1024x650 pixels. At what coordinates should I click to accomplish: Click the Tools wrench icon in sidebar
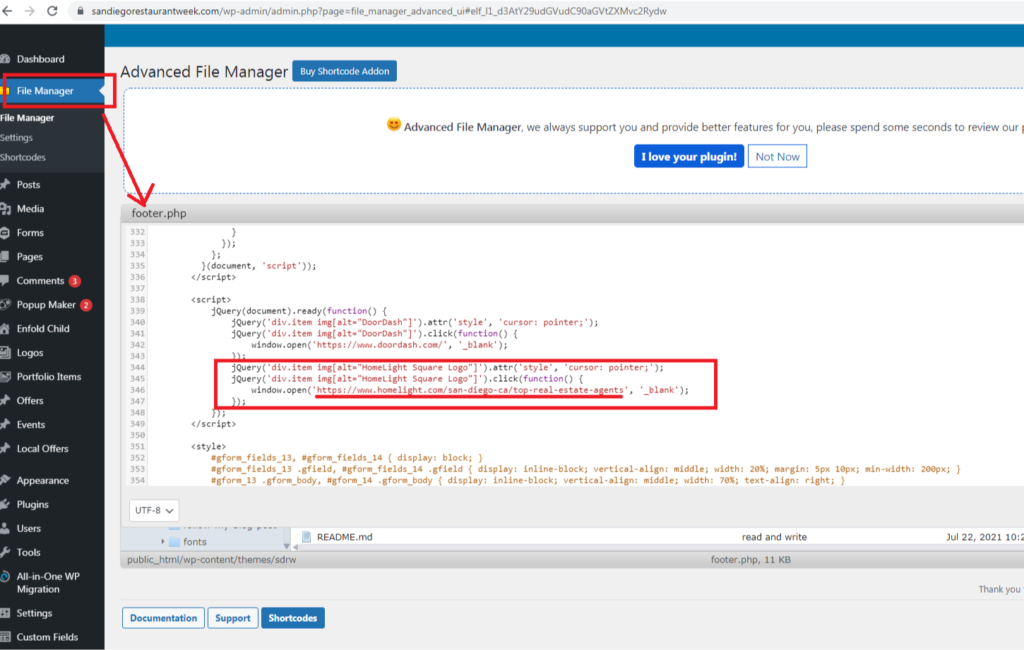pyautogui.click(x=7, y=552)
